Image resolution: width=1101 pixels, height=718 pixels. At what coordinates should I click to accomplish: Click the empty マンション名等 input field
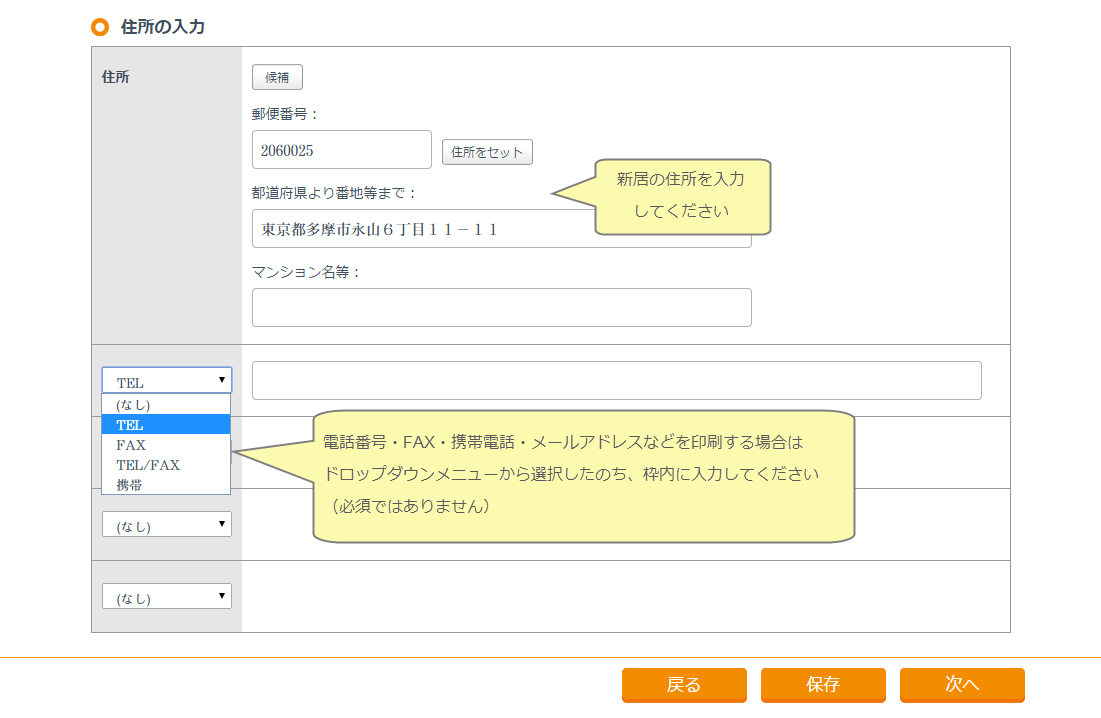(x=501, y=307)
